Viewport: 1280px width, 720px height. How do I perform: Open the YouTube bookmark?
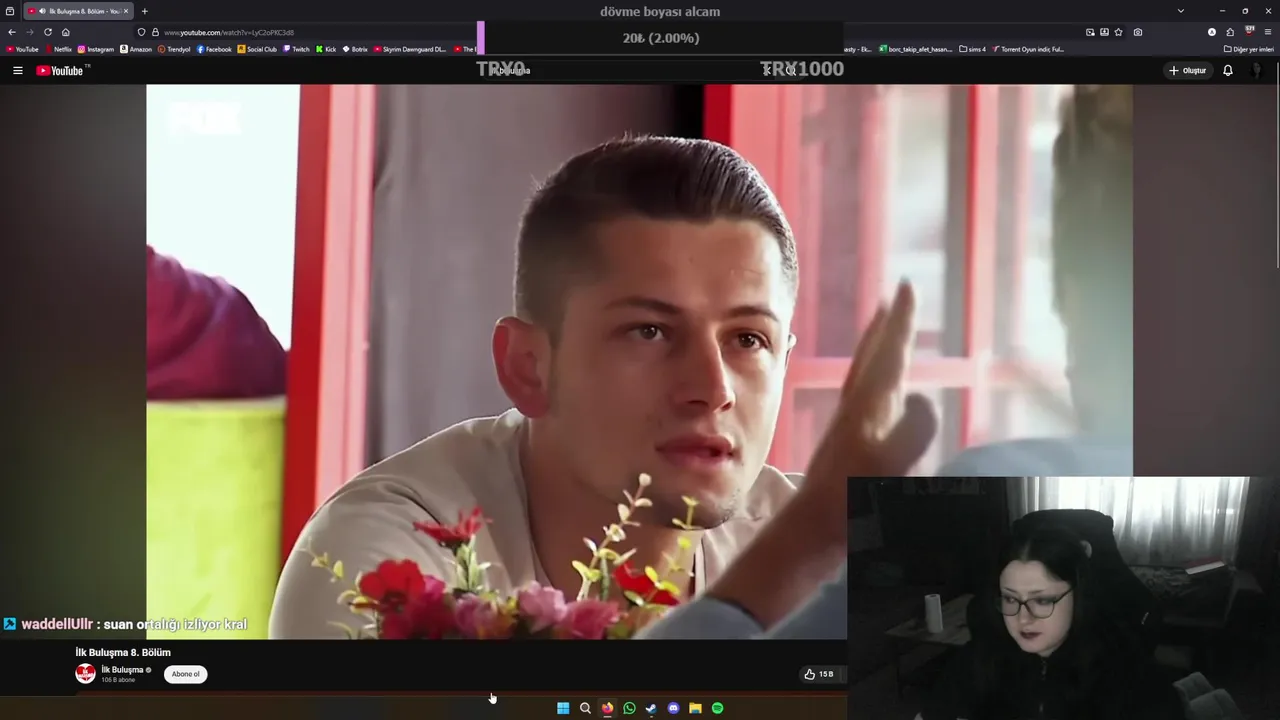pyautogui.click(x=22, y=49)
